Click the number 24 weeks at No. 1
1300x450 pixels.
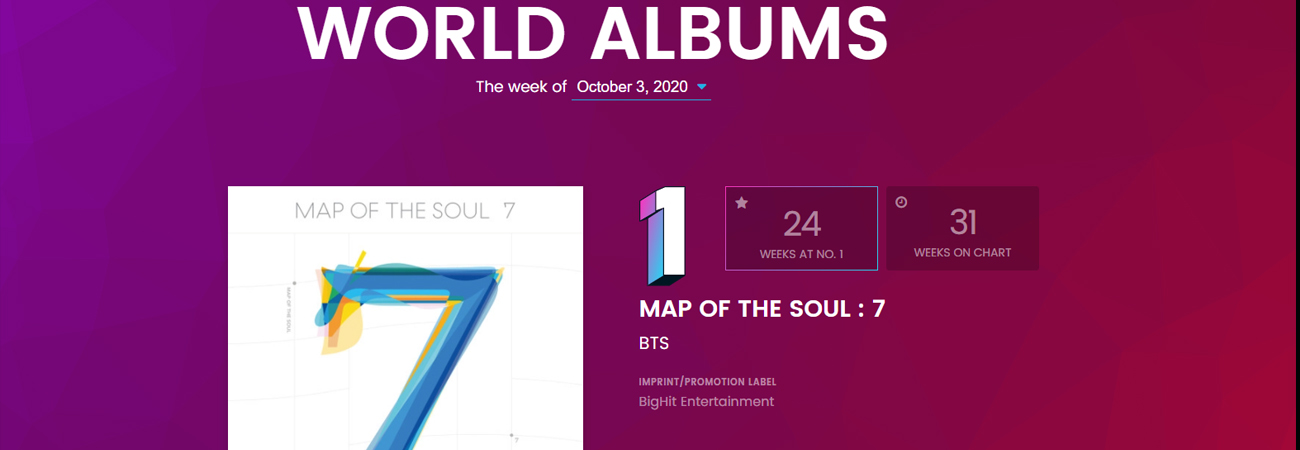pyautogui.click(x=802, y=224)
